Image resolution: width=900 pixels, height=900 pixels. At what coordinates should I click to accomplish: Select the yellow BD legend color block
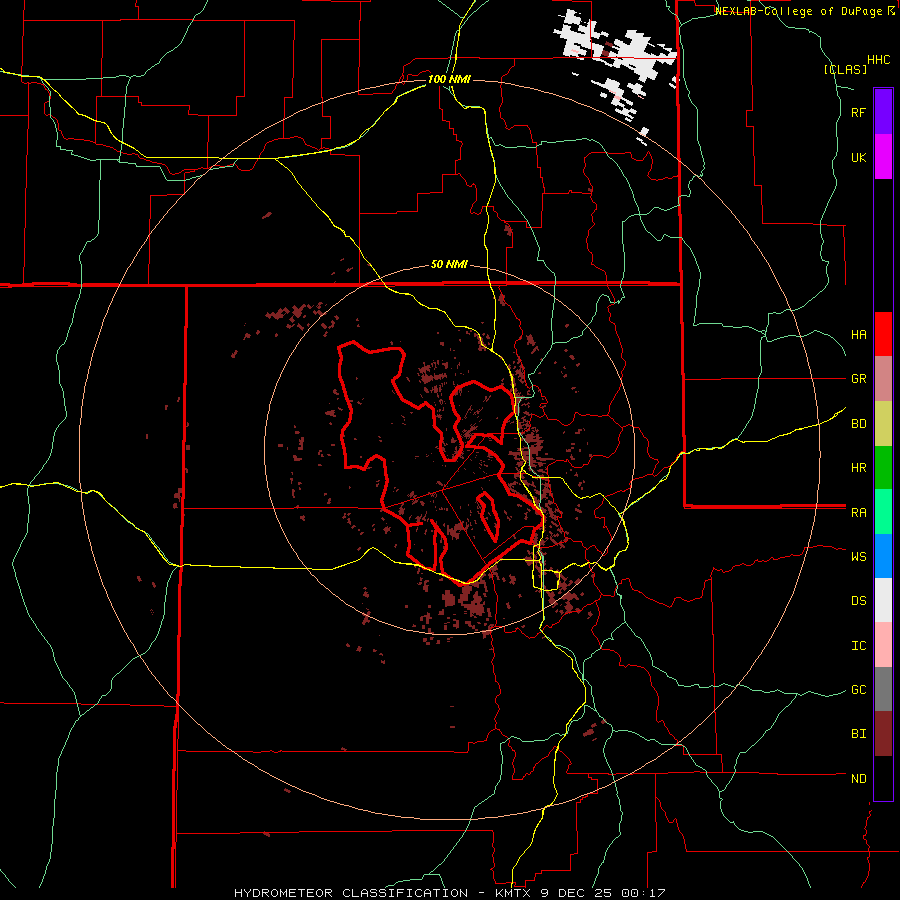tap(883, 424)
